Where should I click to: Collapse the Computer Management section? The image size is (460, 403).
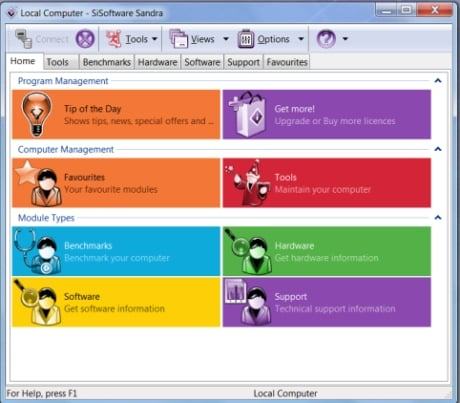coord(438,149)
